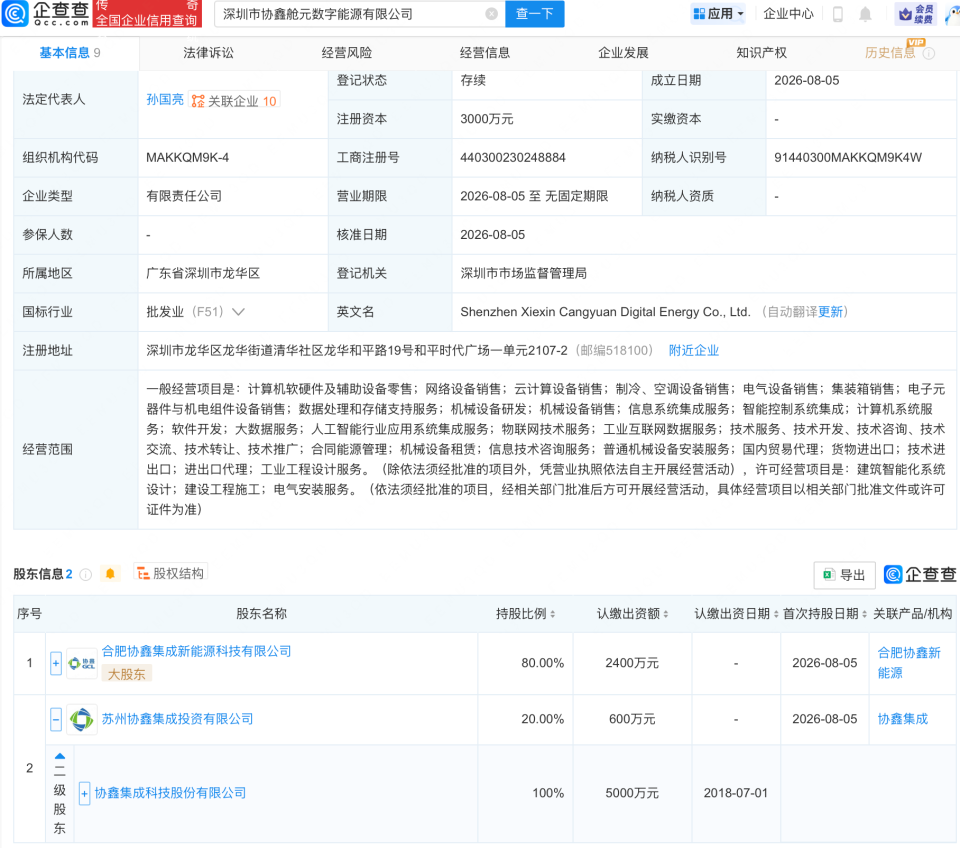
Task: Collapse the 二级股东 section with the up arrow
Action: (59, 756)
